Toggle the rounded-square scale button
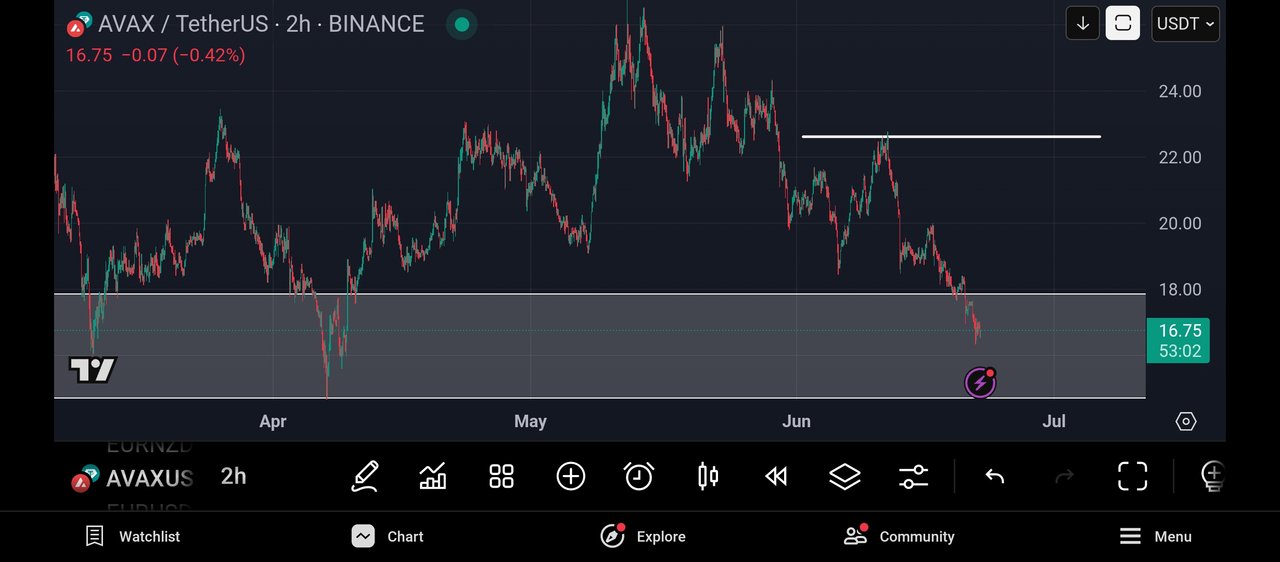Image resolution: width=1280 pixels, height=562 pixels. click(1123, 23)
